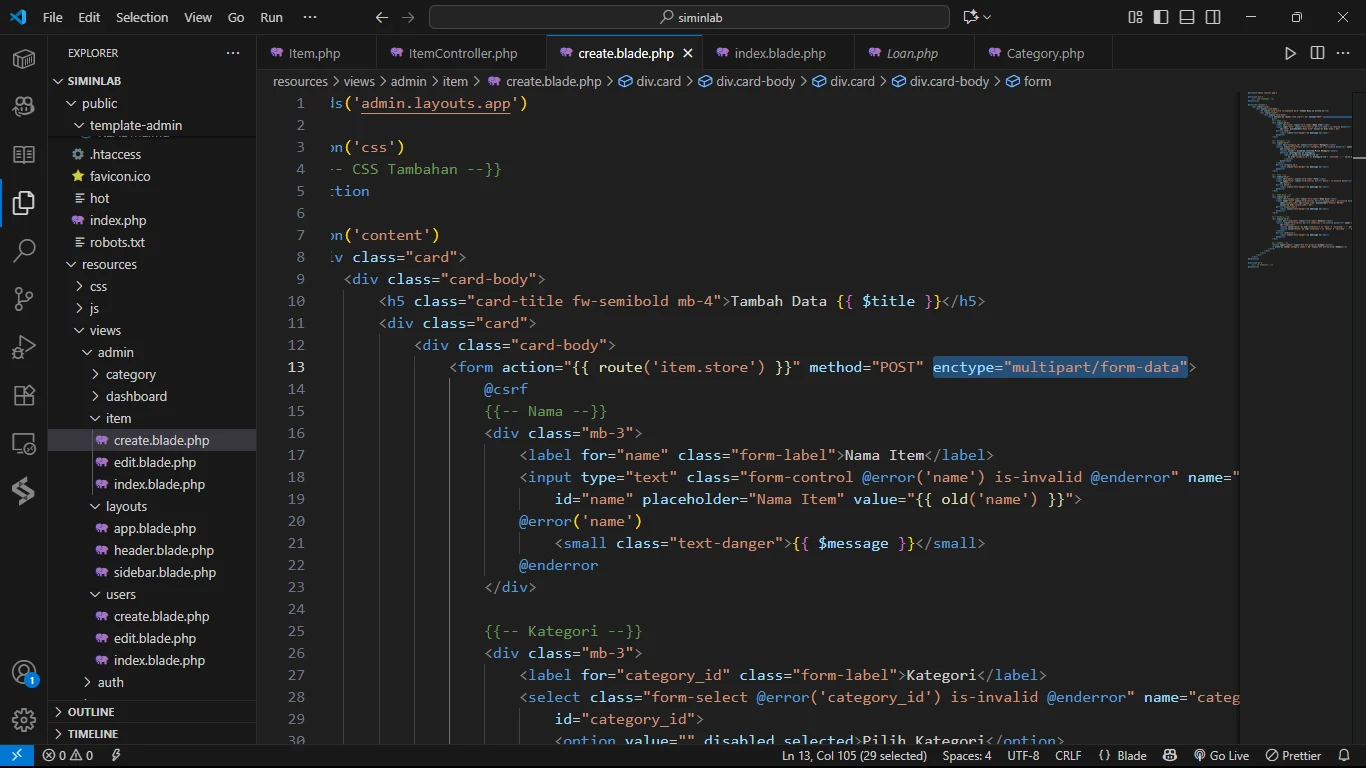Open the Search view in activity bar
The width and height of the screenshot is (1366, 768).
[24, 250]
